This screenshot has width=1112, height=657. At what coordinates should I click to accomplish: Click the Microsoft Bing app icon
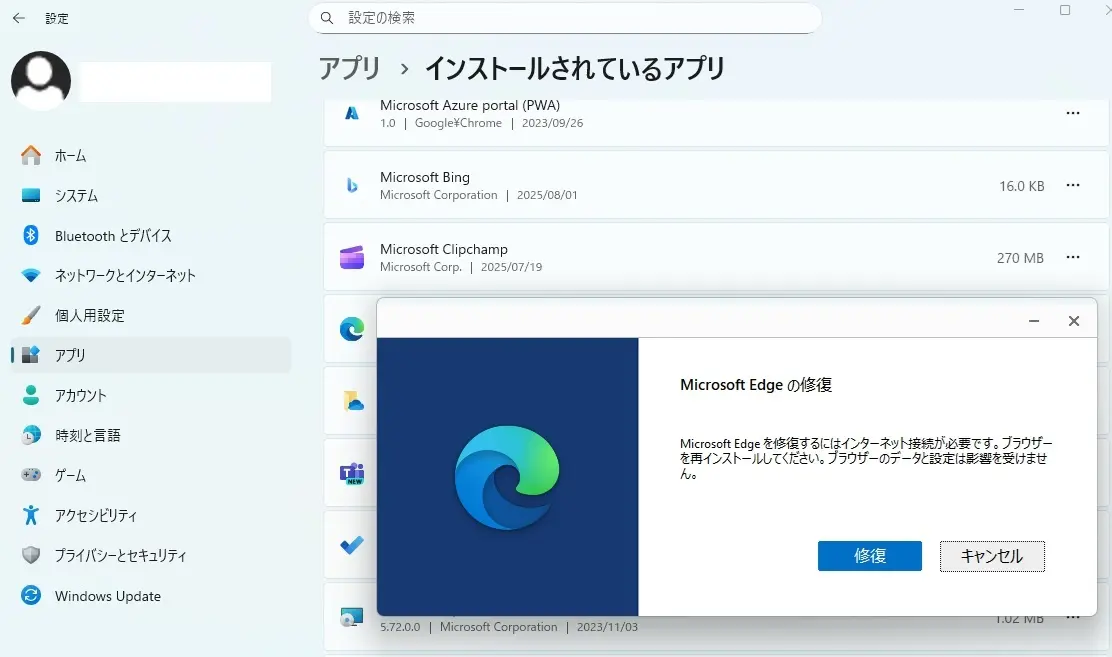(x=352, y=185)
